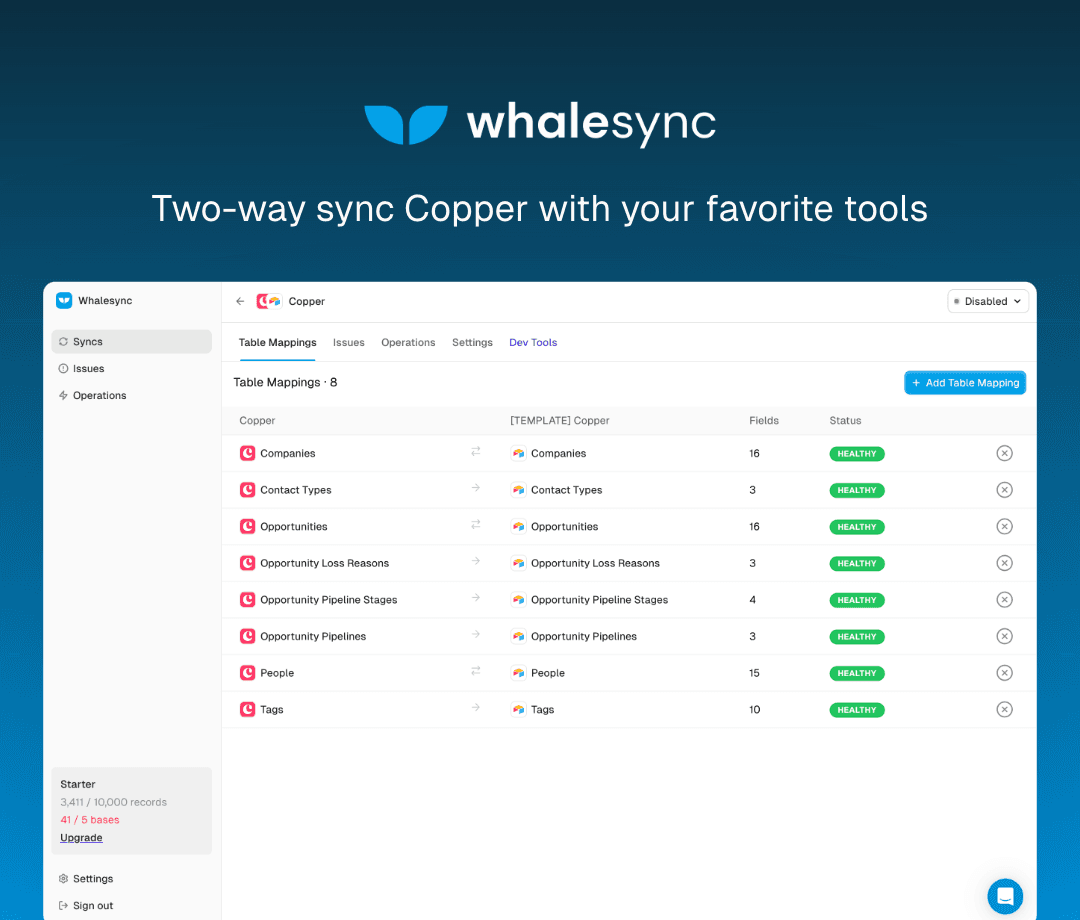
Task: Click the Whalesync logo icon in sidebar
Action: coord(64,300)
